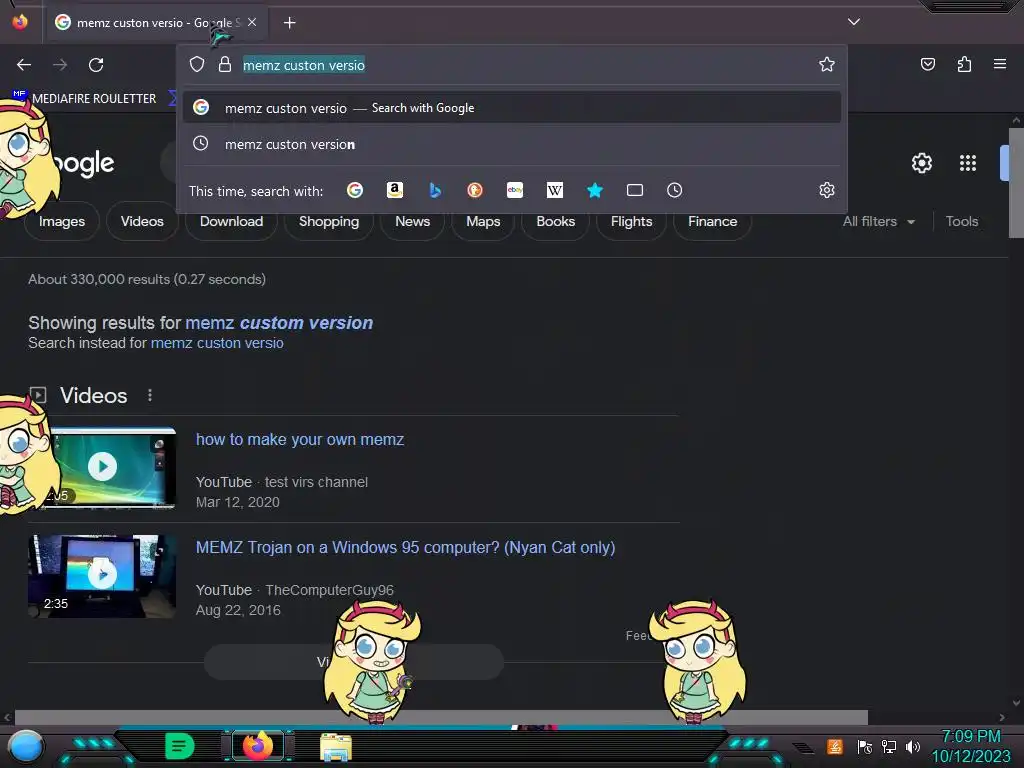This screenshot has height=768, width=1024.
Task: Switch to the Flights filter tab
Action: pos(632,221)
